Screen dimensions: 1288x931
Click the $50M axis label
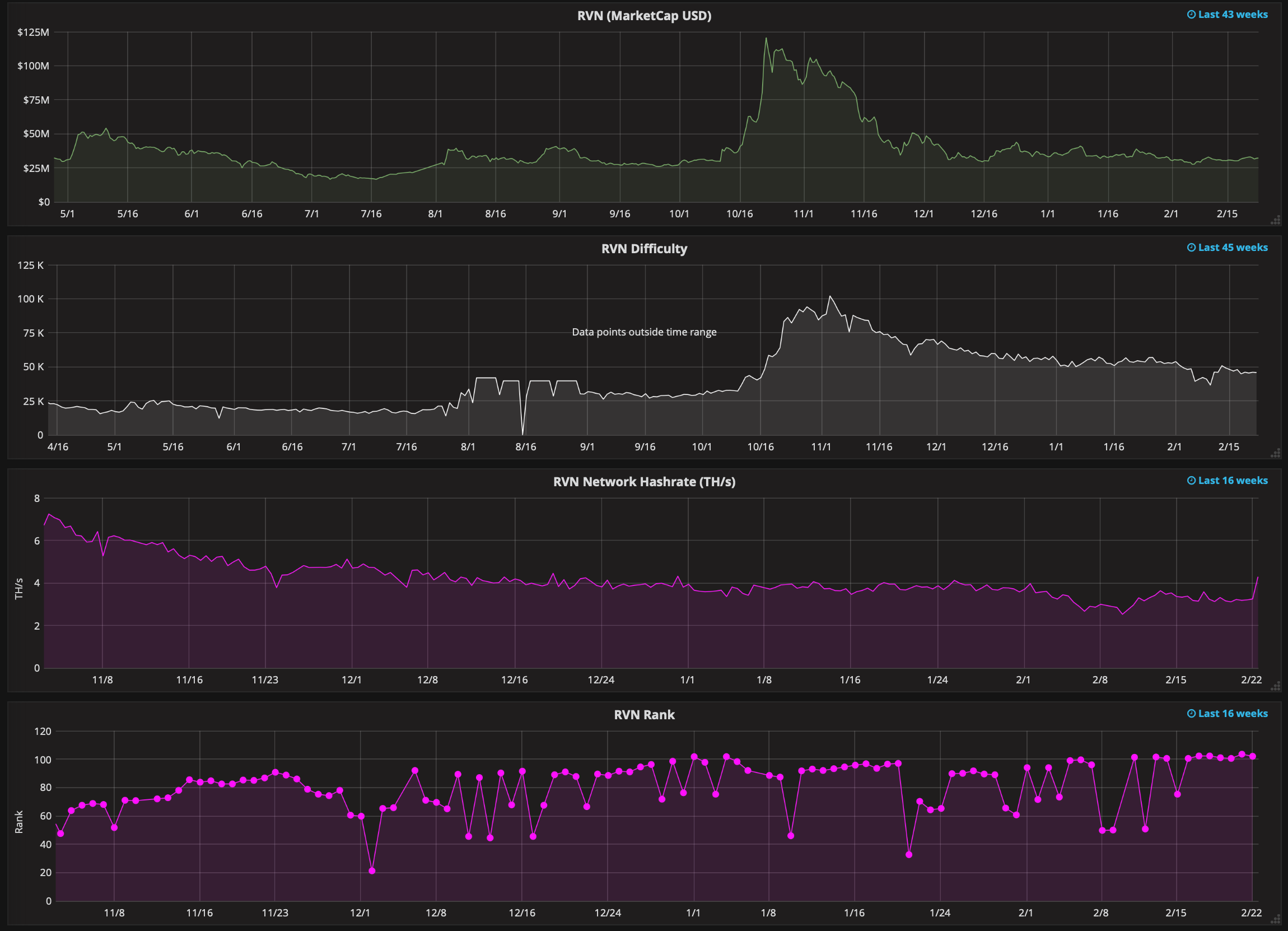click(36, 134)
